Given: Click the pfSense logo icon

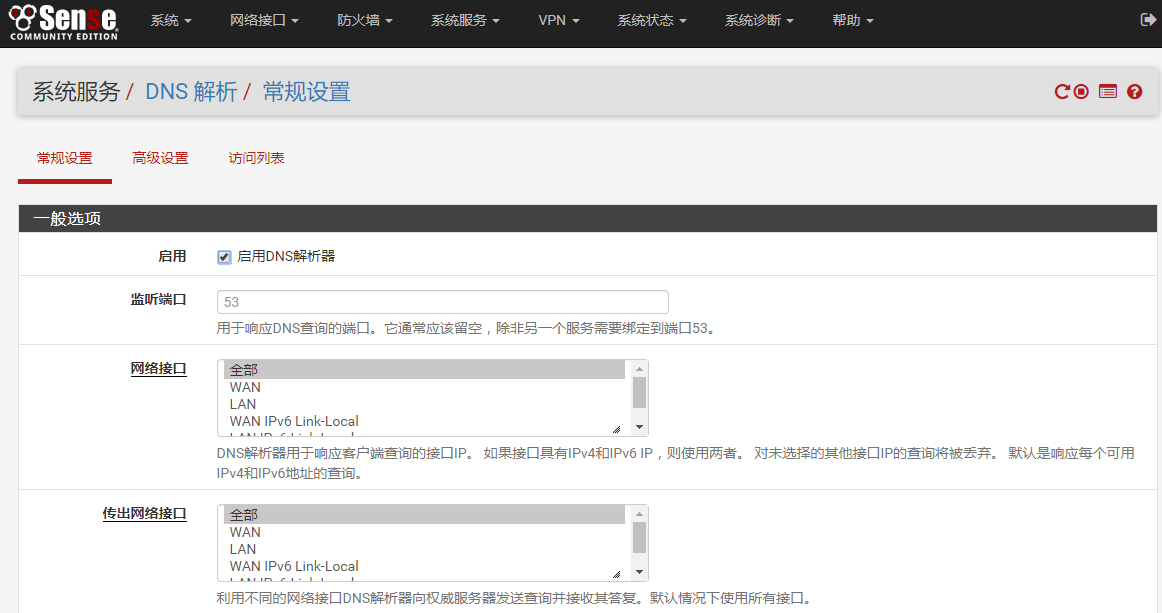Looking at the screenshot, I should pos(63,21).
